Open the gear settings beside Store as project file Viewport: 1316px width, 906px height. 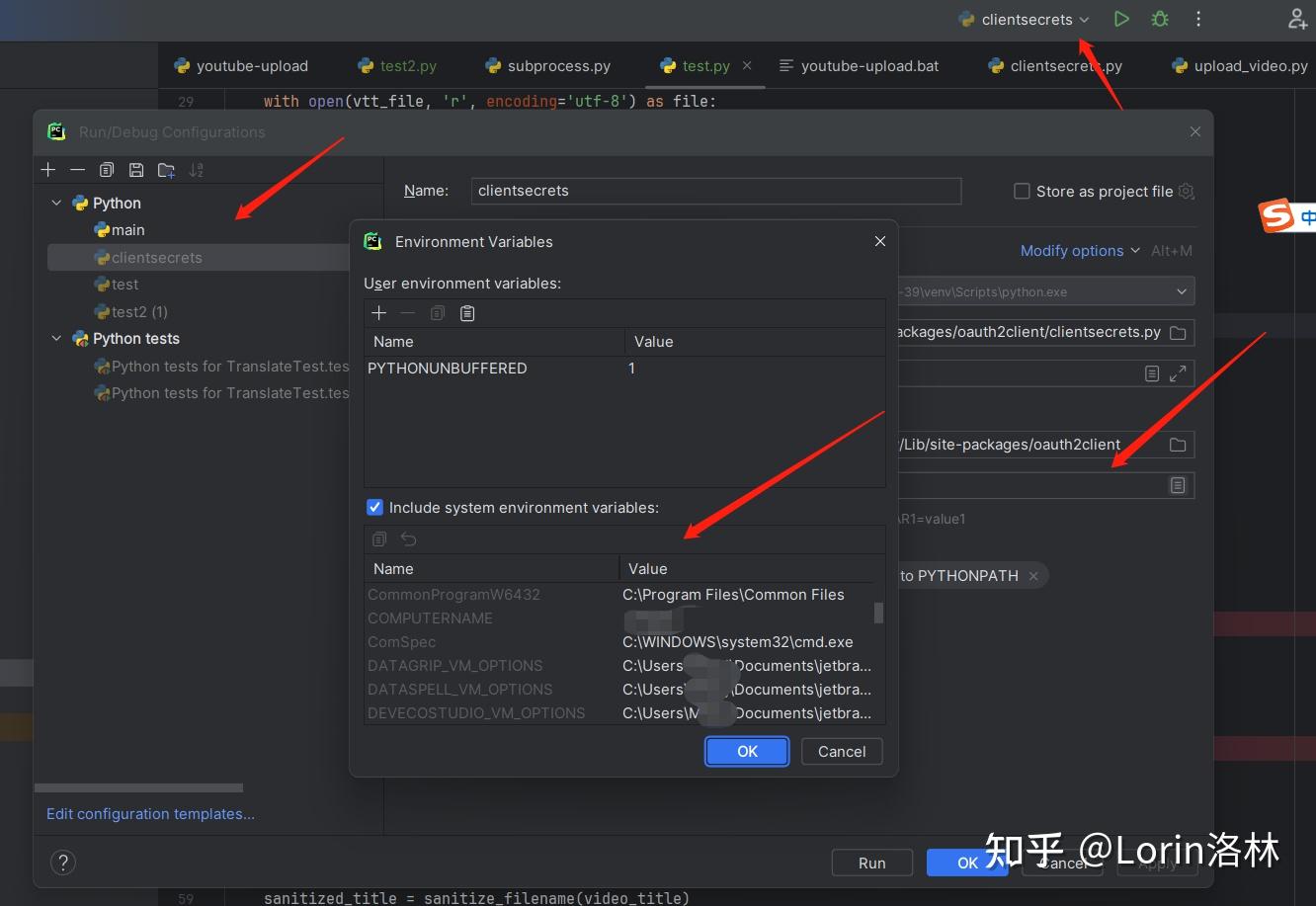1187,192
